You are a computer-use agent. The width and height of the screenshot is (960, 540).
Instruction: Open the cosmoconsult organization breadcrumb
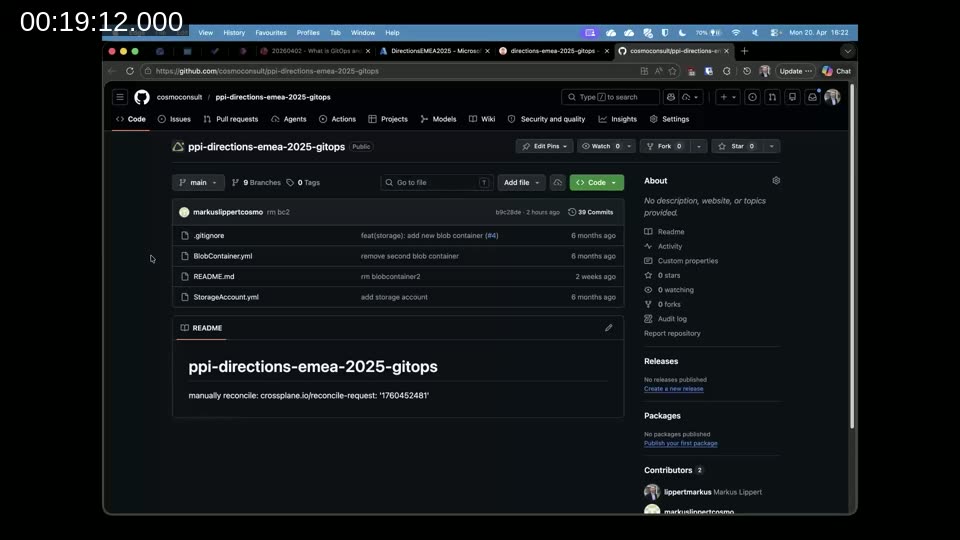pos(179,97)
